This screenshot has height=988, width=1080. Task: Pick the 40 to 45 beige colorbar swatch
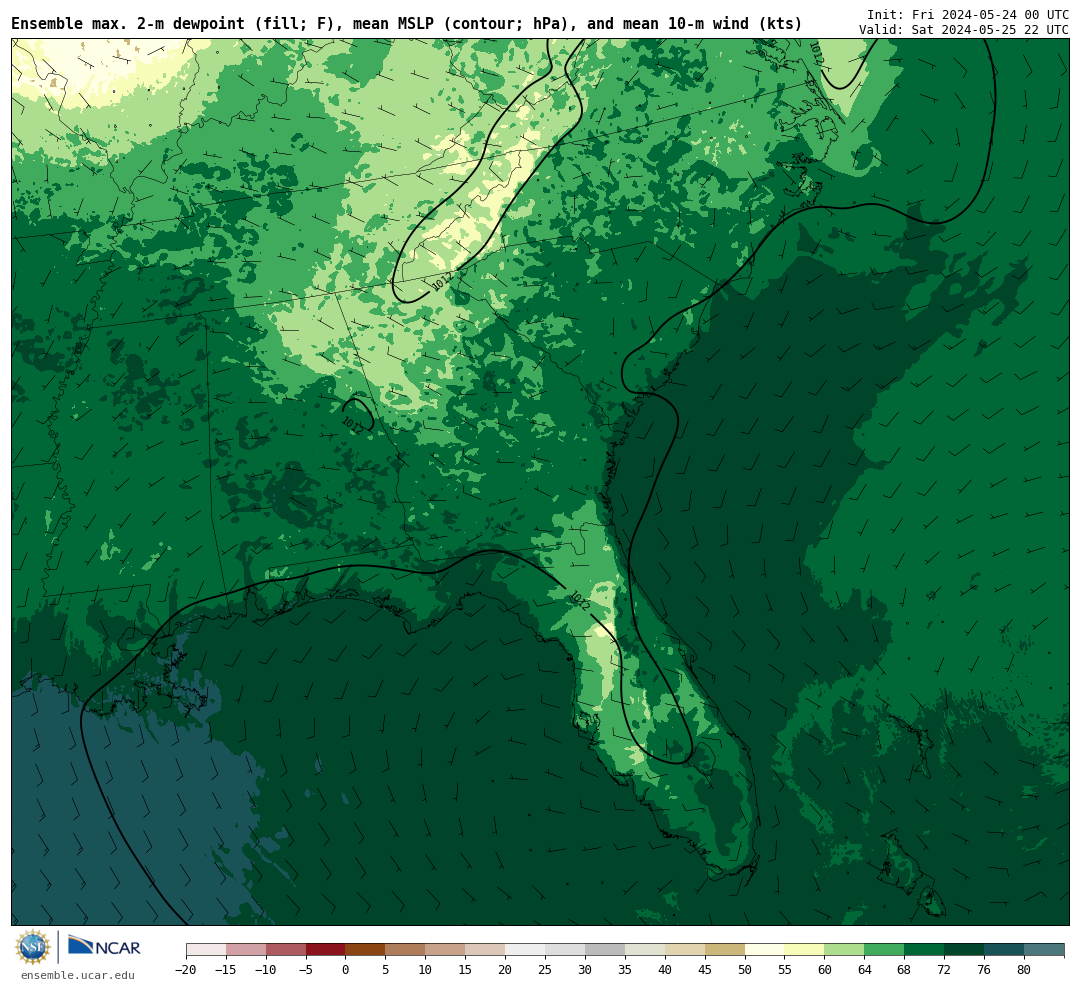click(x=685, y=950)
